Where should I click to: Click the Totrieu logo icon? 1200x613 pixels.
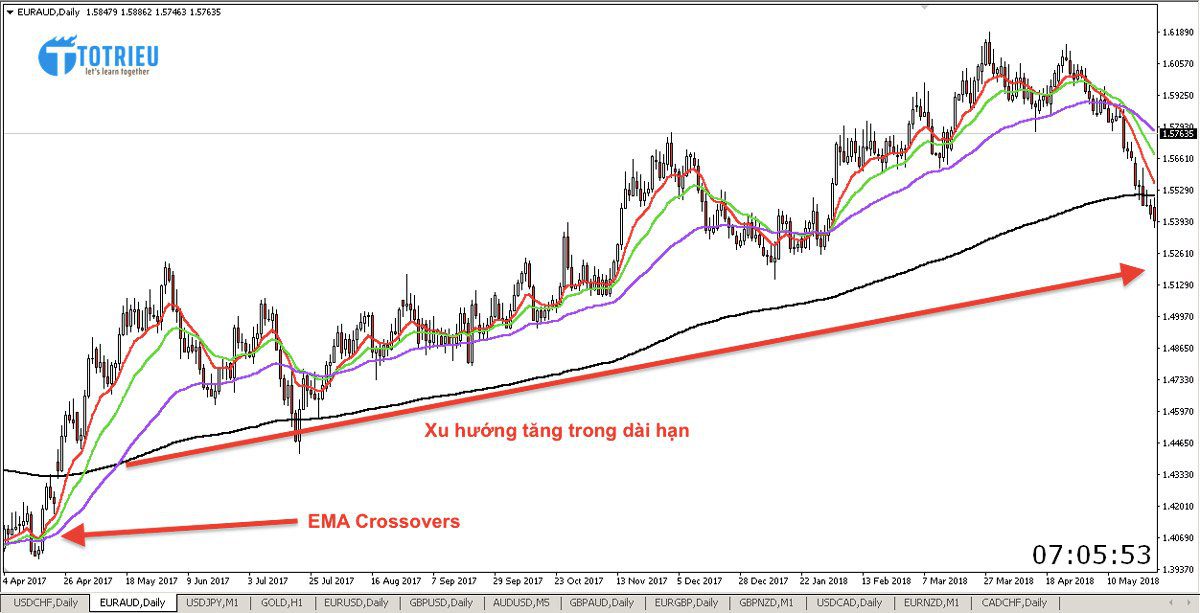tap(58, 56)
